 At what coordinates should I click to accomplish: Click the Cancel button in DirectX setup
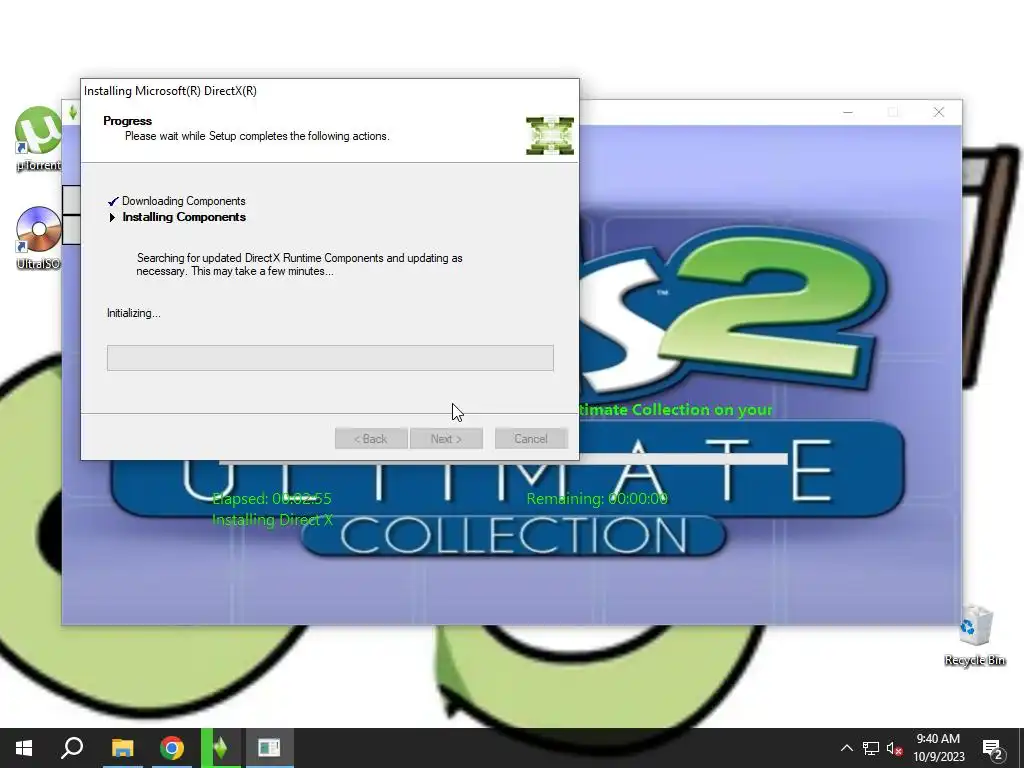(531, 439)
